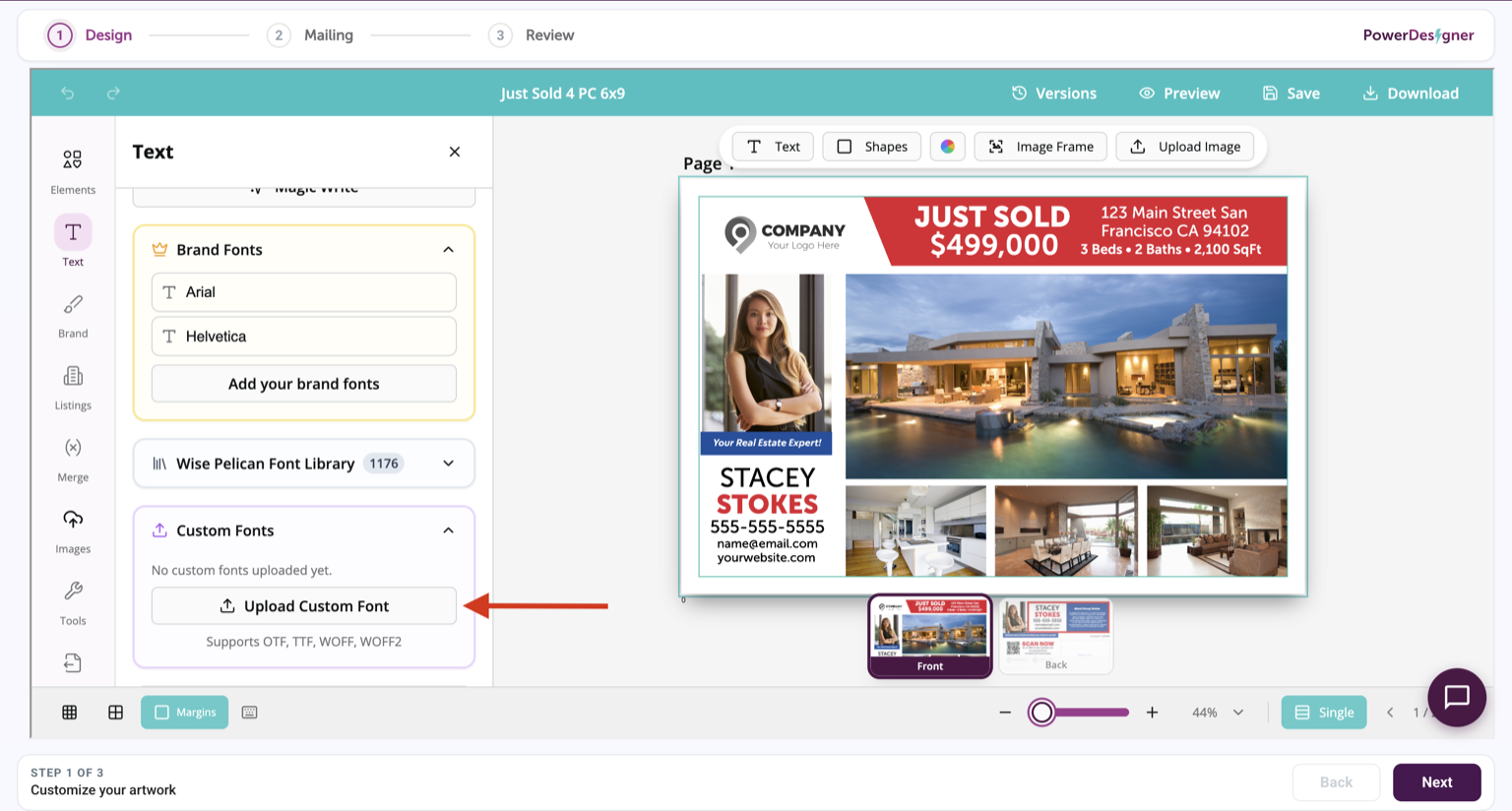This screenshot has width=1512, height=811.
Task: Open the Images upload sidebar icon
Action: coord(73,530)
